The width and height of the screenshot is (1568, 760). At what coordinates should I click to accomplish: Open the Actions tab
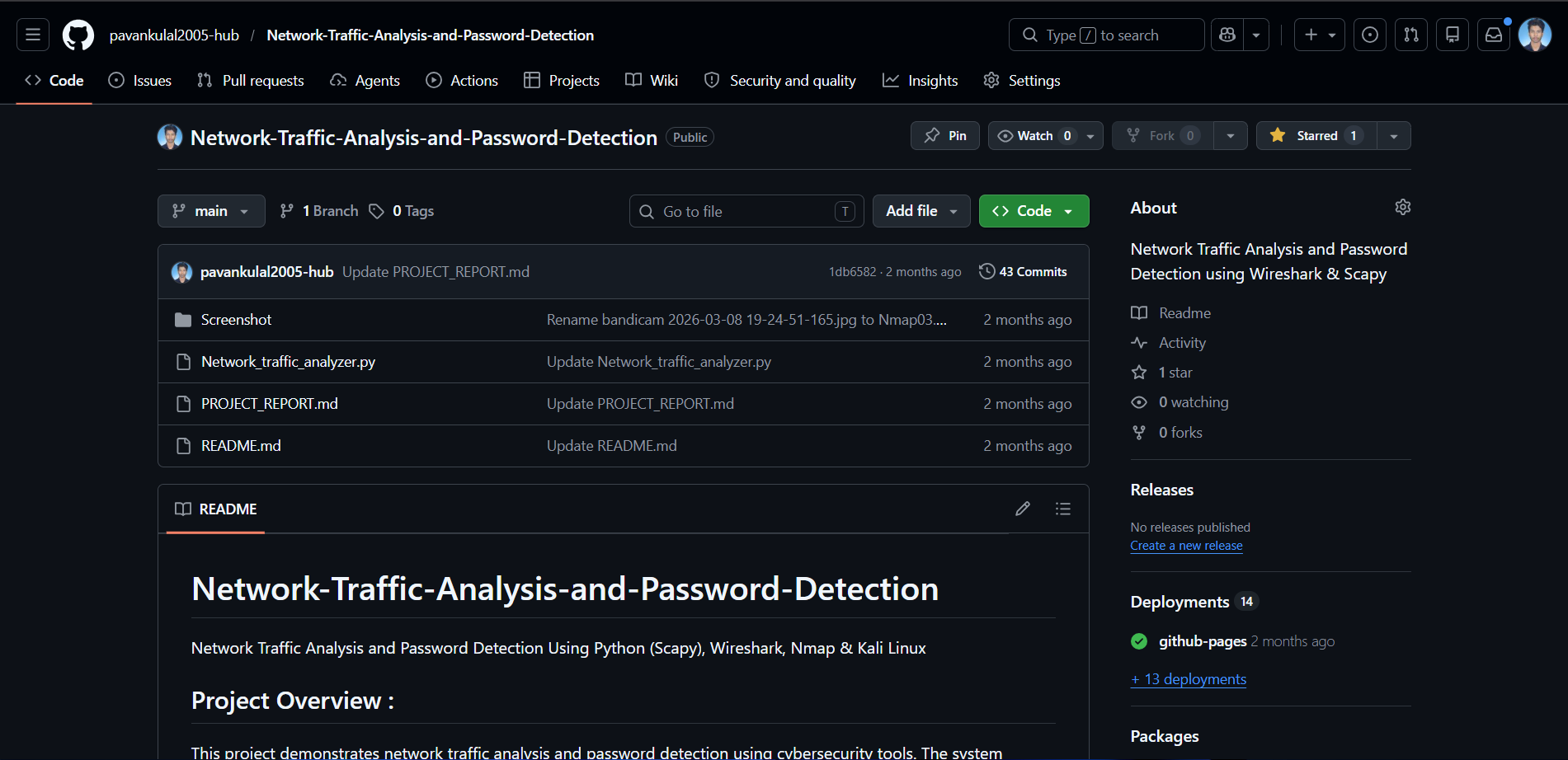[462, 81]
